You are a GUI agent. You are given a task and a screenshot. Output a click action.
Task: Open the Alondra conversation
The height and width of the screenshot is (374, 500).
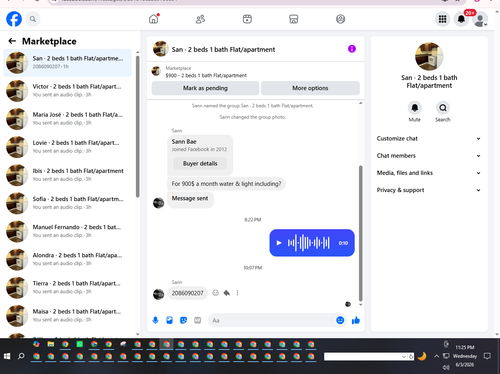coord(67,259)
